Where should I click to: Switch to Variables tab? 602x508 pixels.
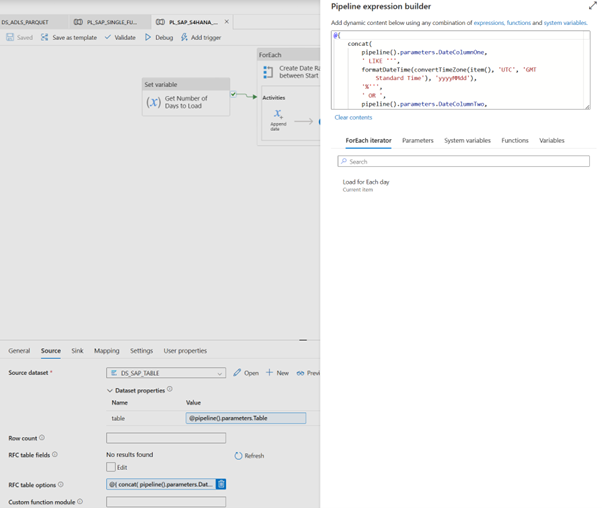(x=552, y=141)
